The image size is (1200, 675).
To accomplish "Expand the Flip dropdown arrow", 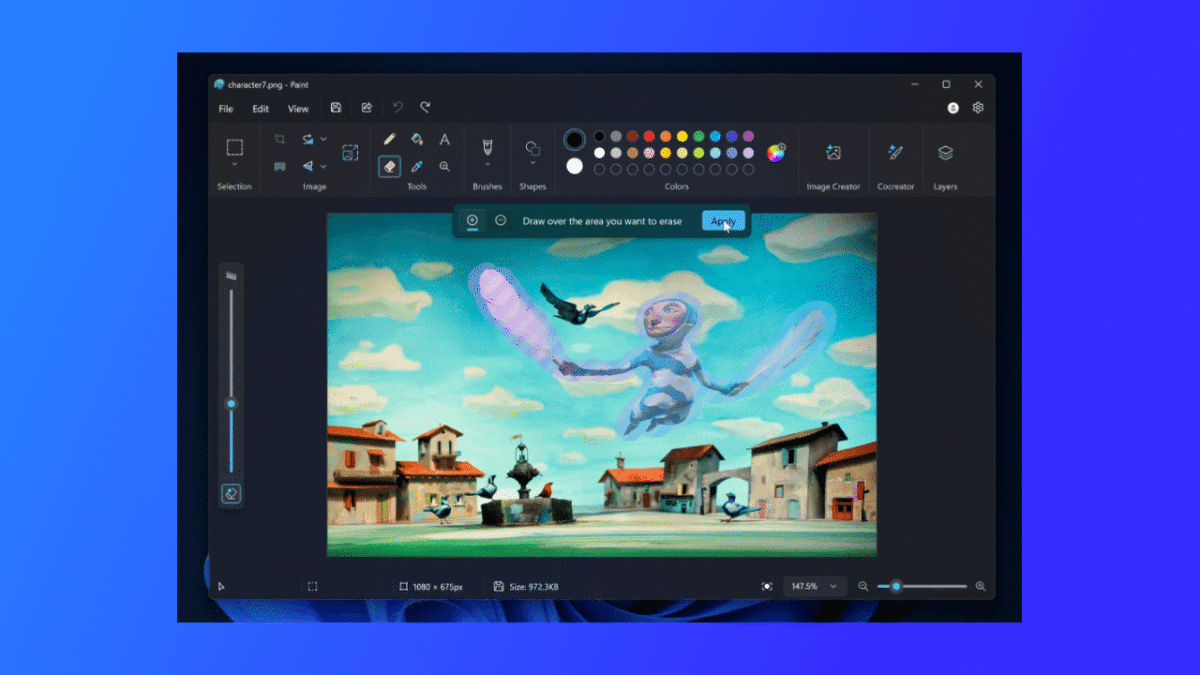I will pos(324,166).
